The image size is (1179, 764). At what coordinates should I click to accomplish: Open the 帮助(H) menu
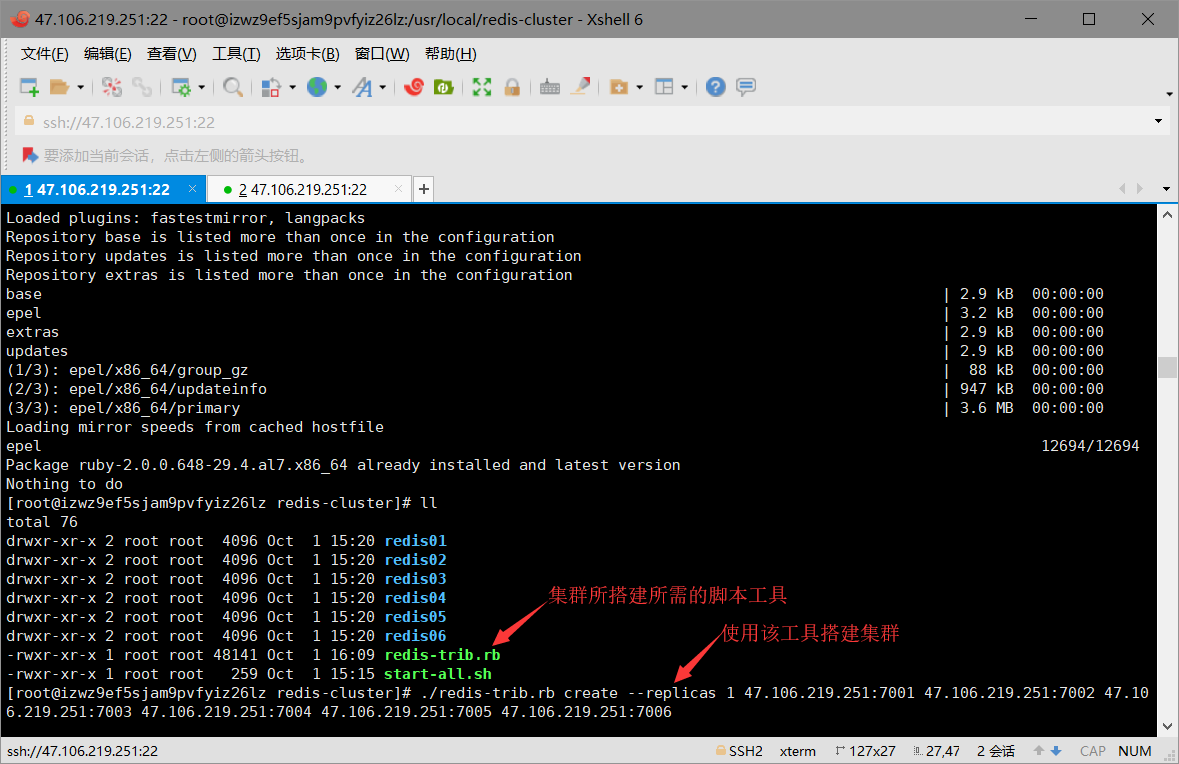click(450, 54)
